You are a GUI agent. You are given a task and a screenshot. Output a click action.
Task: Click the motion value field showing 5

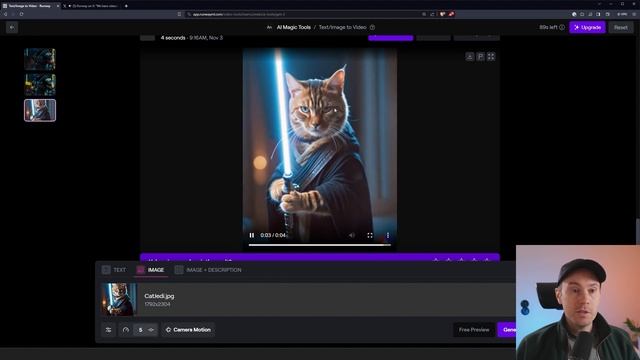pyautogui.click(x=140, y=330)
